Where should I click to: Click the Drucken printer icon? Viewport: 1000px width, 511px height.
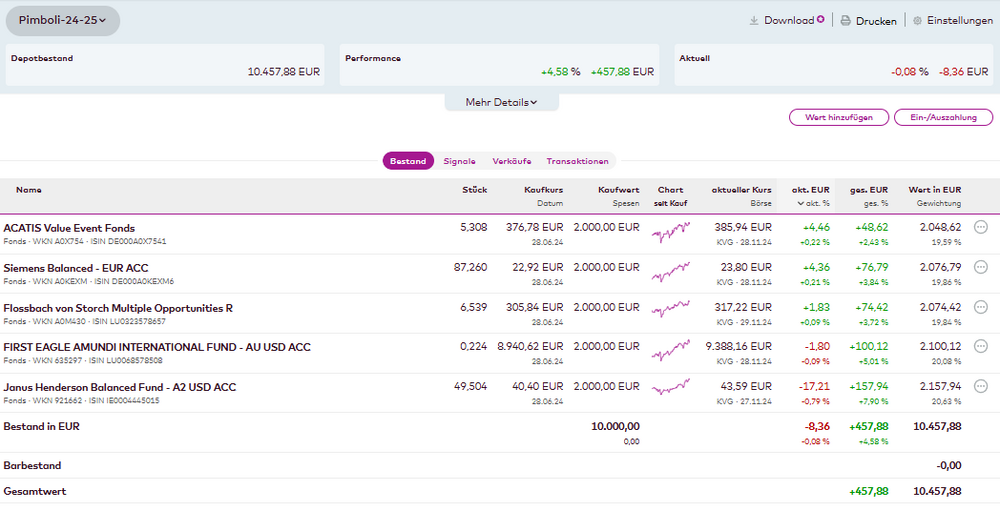click(x=845, y=20)
